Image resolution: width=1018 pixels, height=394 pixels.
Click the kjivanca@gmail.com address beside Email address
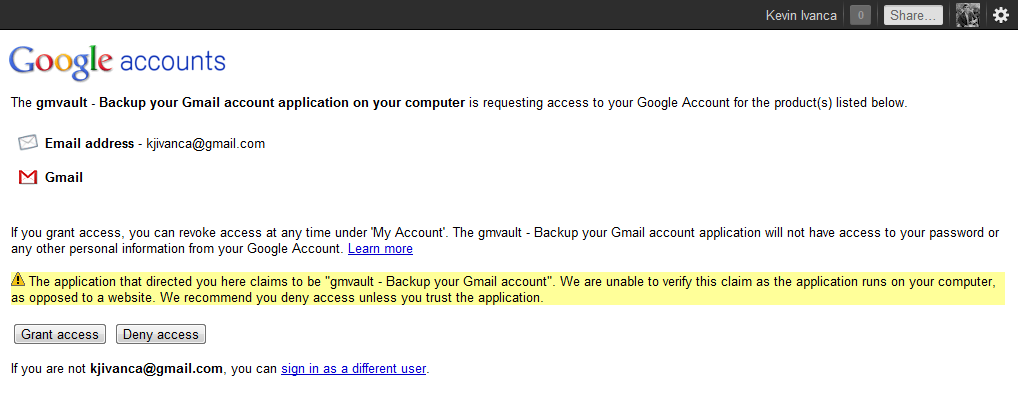pos(206,143)
